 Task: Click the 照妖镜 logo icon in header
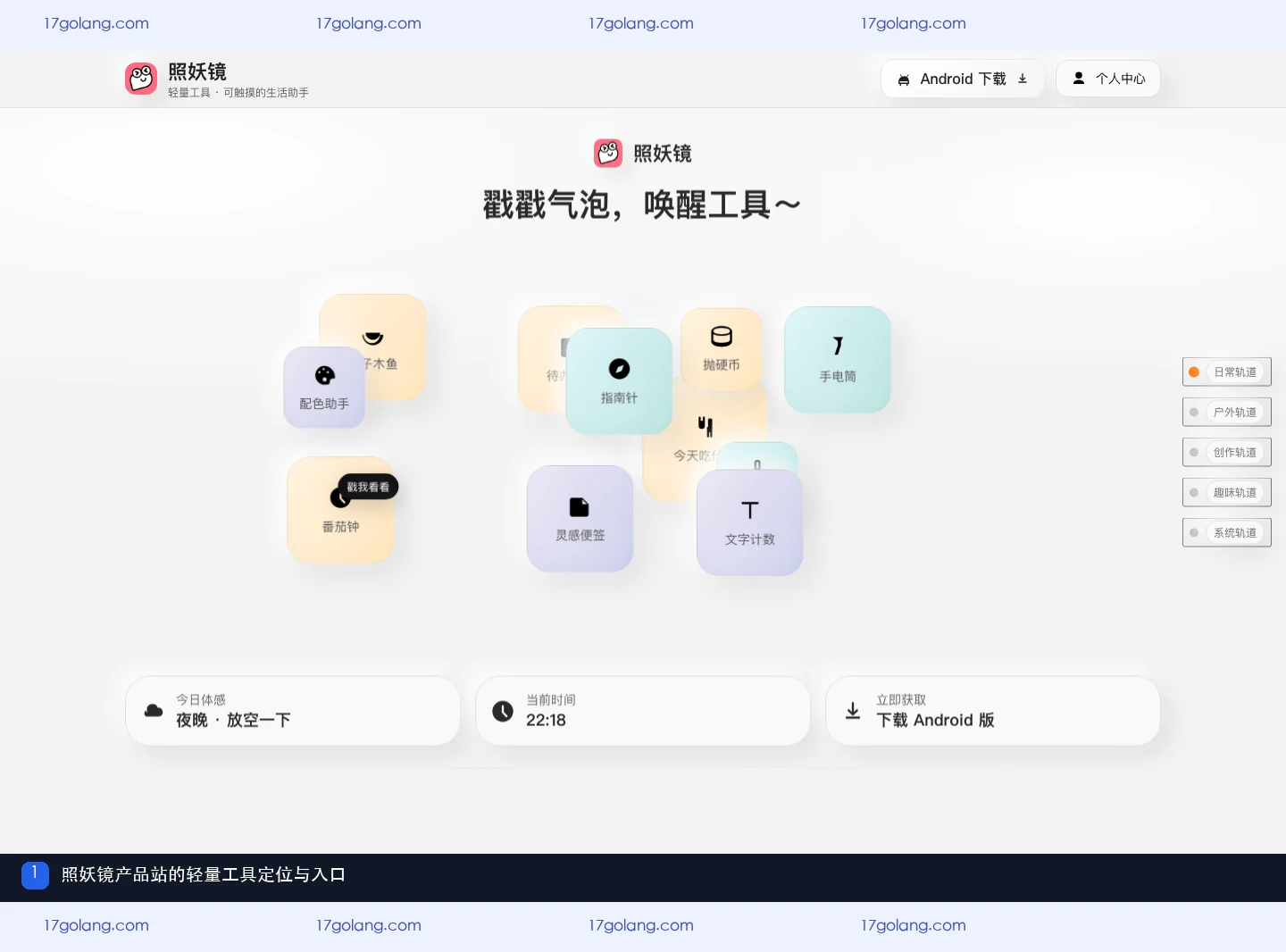[141, 79]
